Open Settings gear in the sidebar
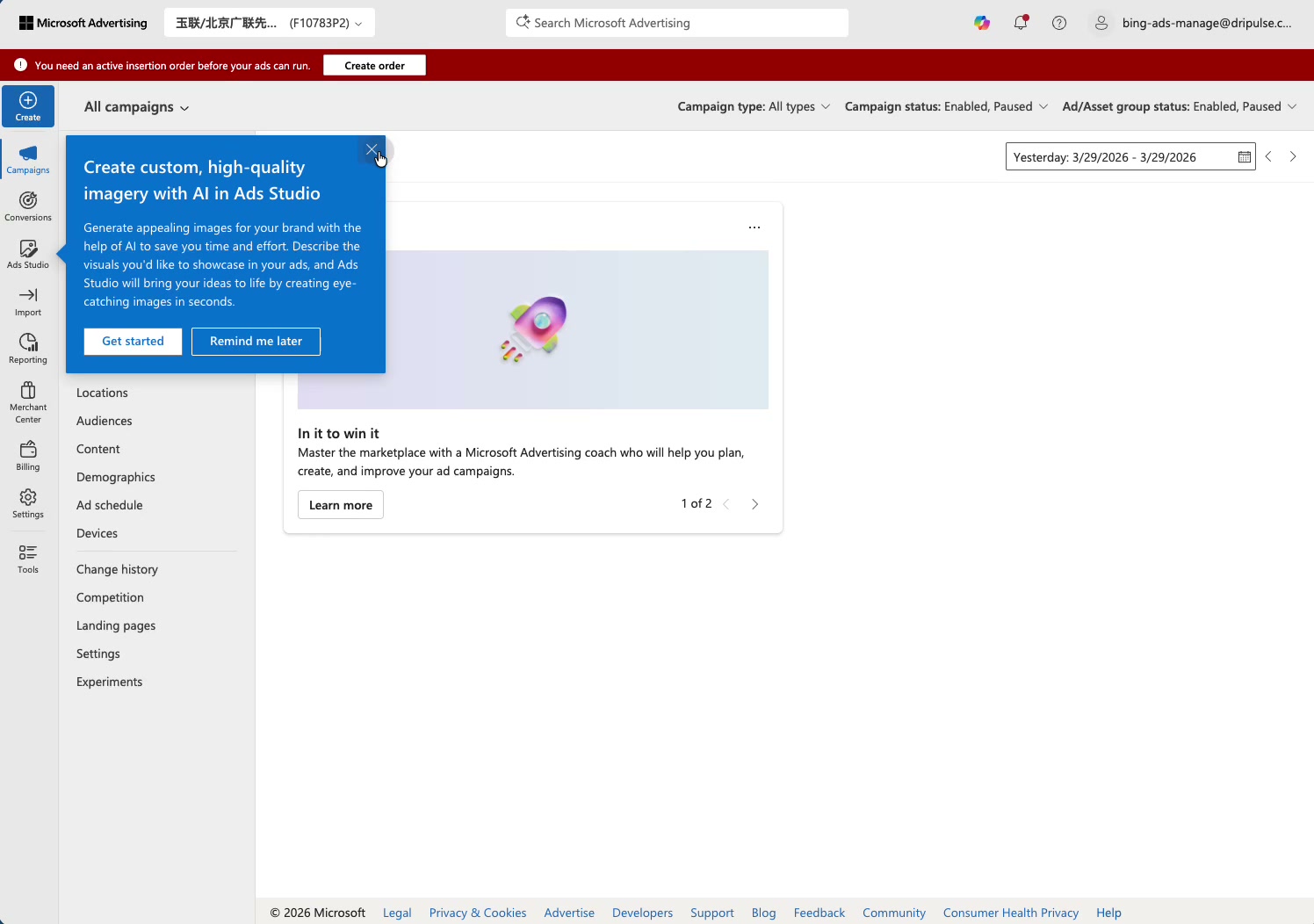The width and height of the screenshot is (1314, 924). (28, 503)
